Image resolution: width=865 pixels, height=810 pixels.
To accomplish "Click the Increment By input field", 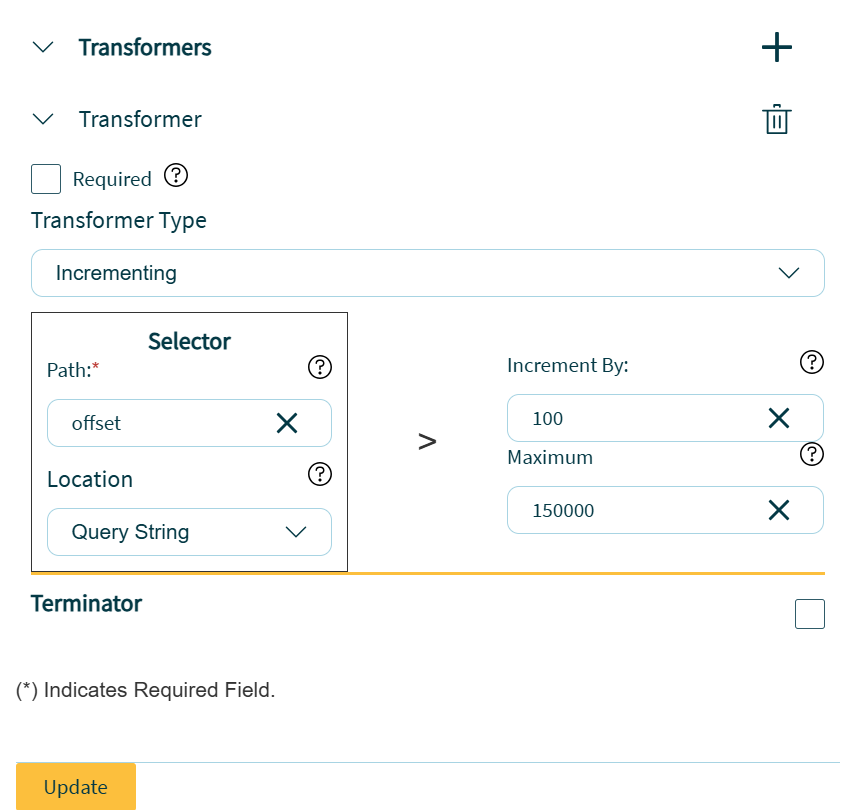I will pos(630,418).
